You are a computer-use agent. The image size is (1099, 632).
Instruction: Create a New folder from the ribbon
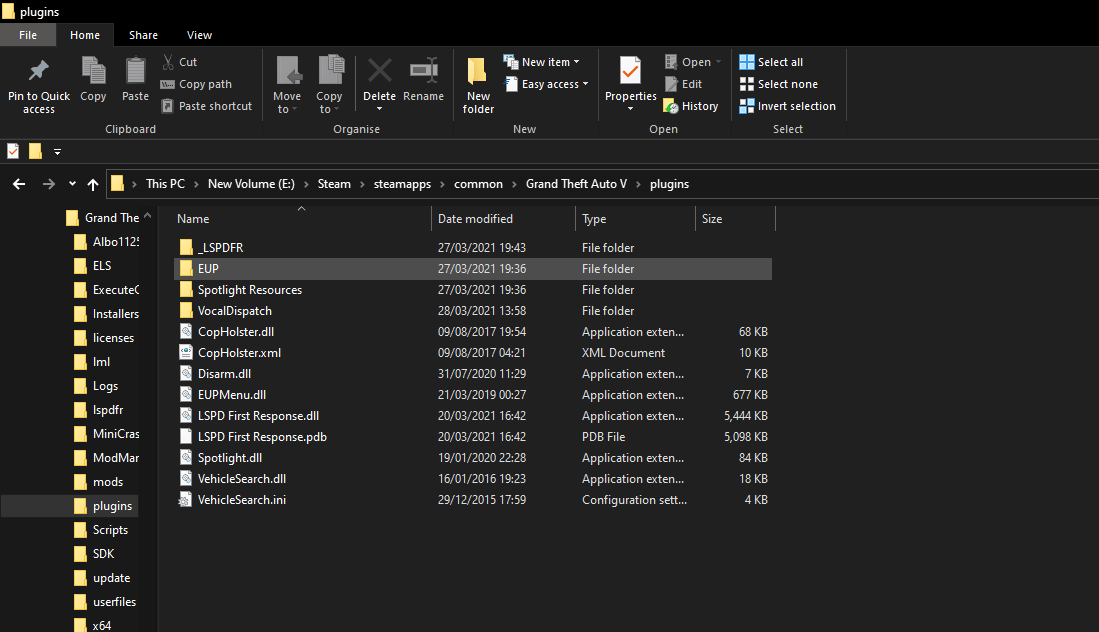pyautogui.click(x=478, y=72)
